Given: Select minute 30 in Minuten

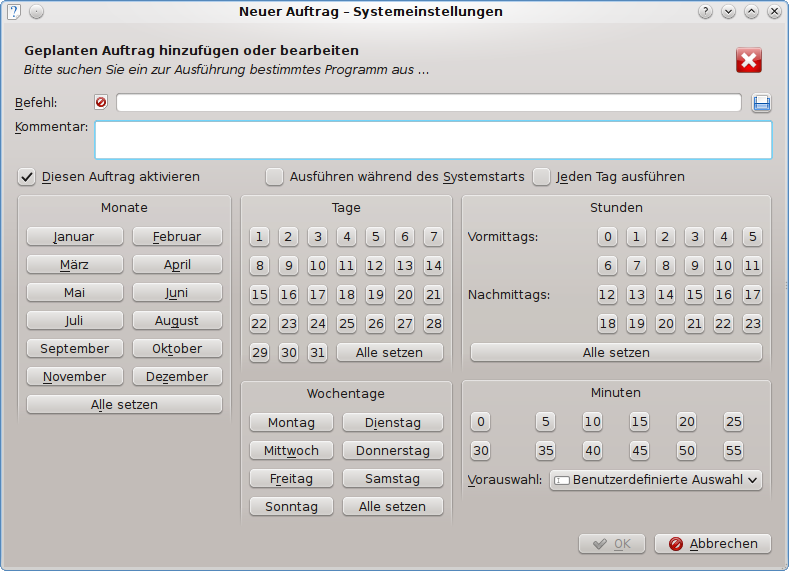Looking at the screenshot, I should (x=481, y=450).
